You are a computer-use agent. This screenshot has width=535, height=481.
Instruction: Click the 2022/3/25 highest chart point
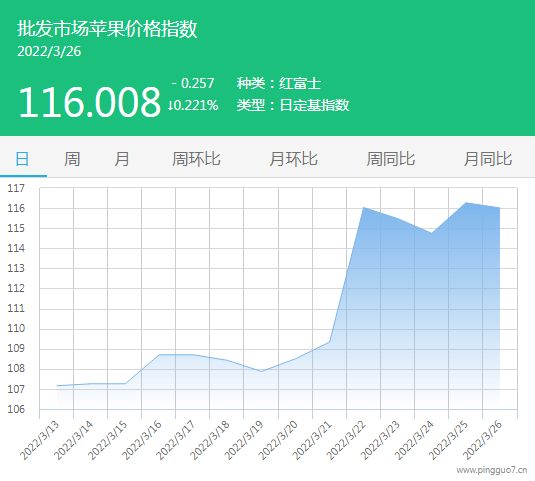(466, 203)
